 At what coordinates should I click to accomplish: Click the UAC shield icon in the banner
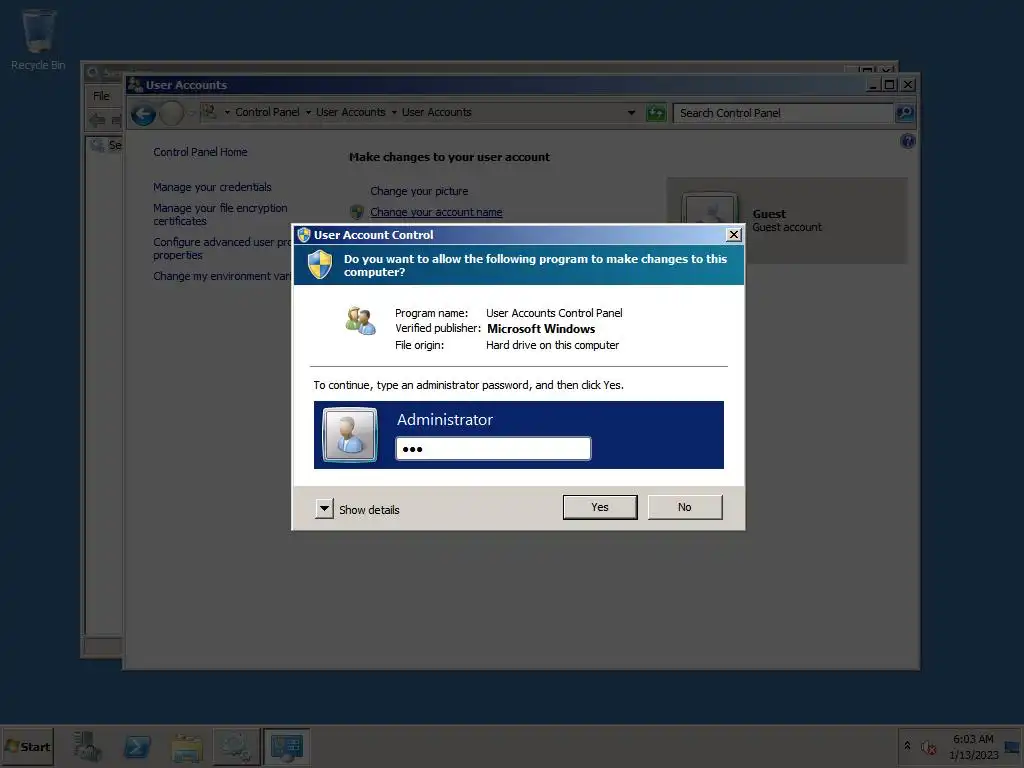pyautogui.click(x=320, y=264)
